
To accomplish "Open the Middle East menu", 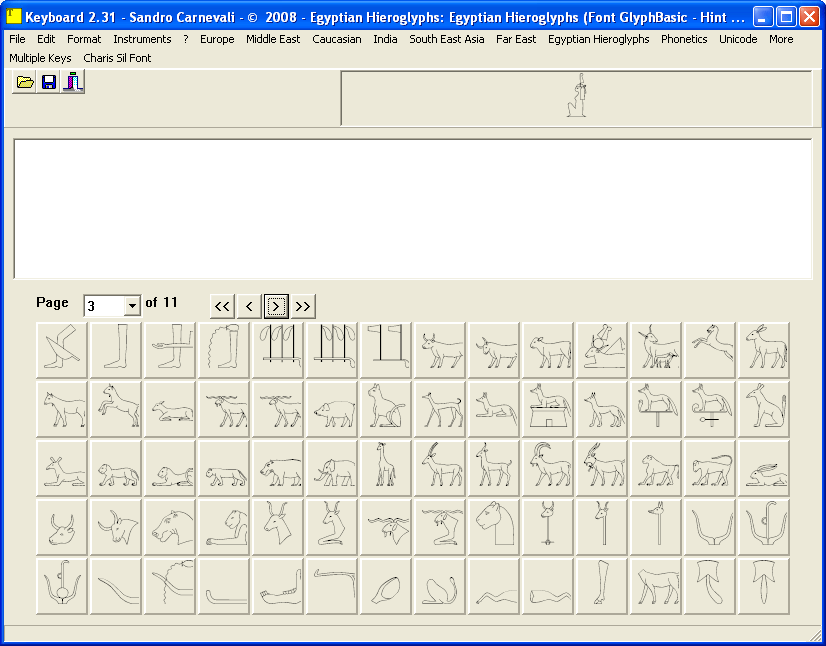I will pyautogui.click(x=273, y=39).
